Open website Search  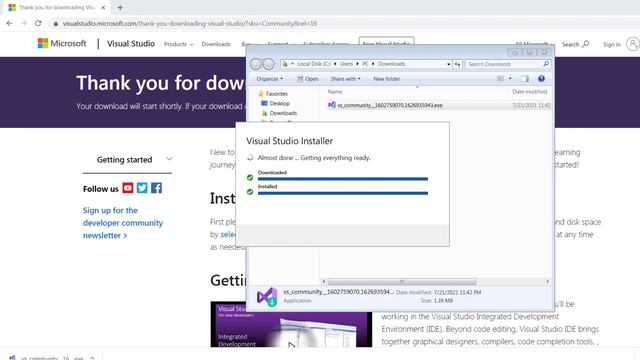pos(576,44)
